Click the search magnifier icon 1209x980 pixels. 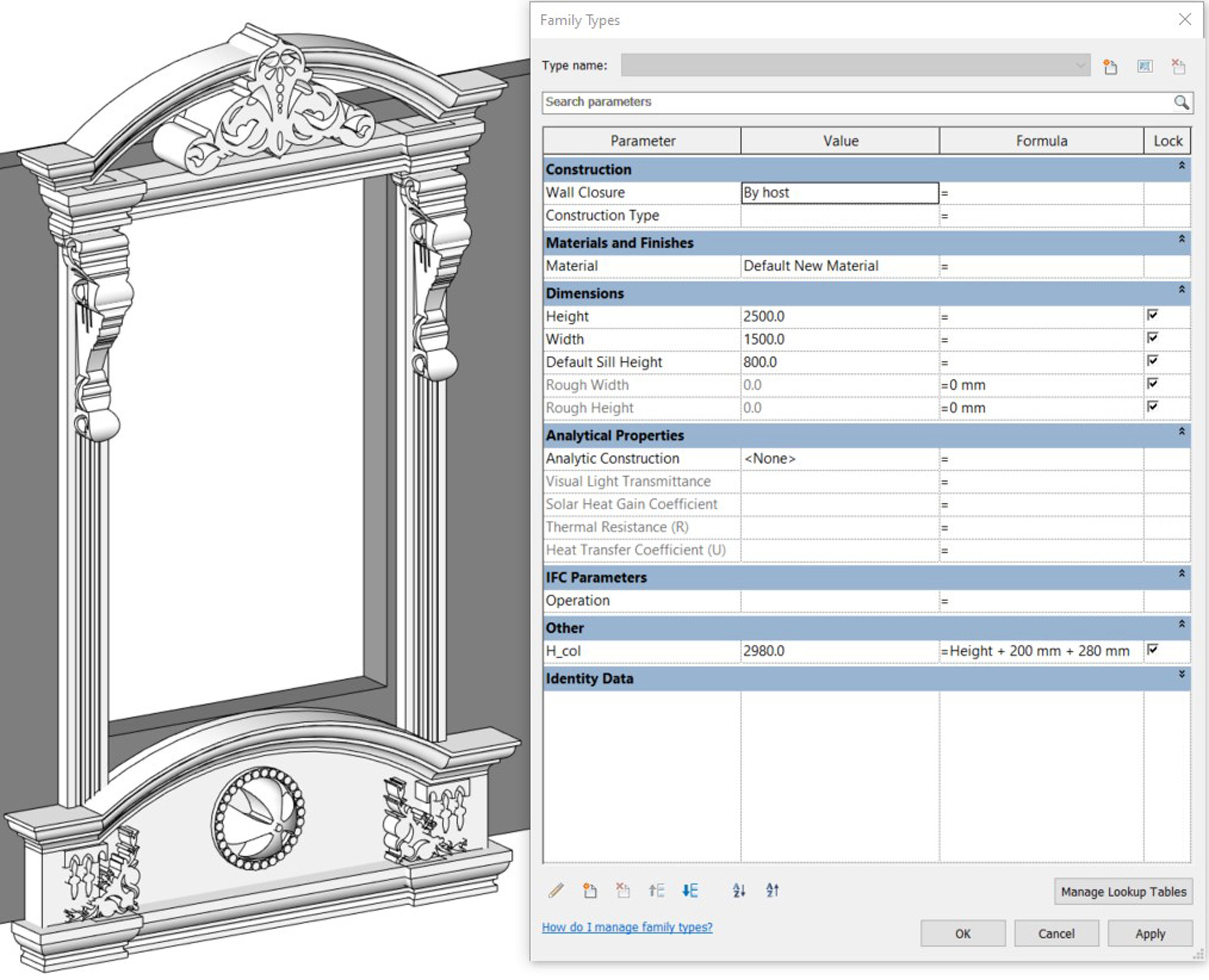tap(1181, 102)
